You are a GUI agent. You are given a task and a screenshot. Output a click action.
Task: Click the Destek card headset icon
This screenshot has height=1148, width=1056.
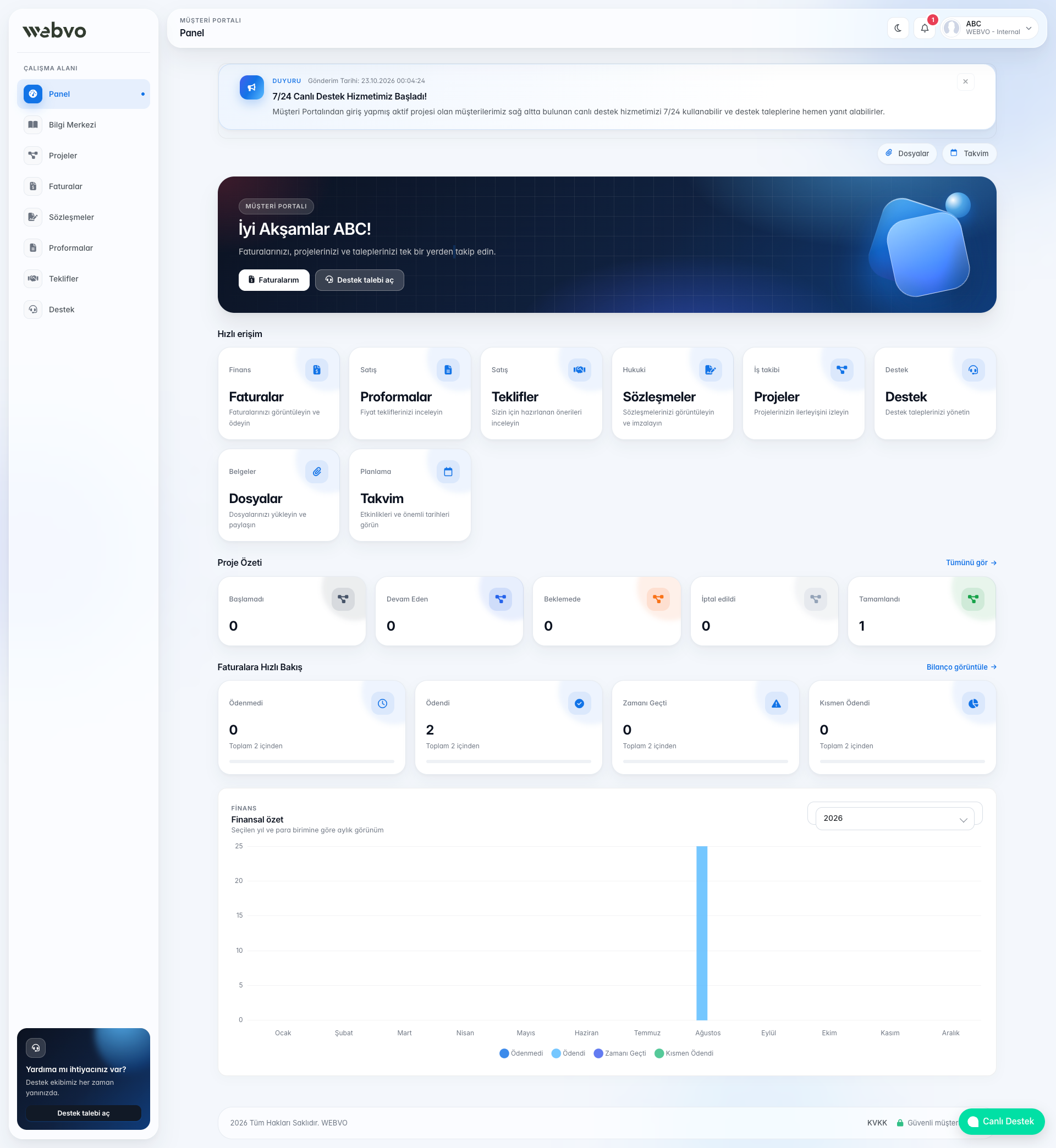(x=973, y=370)
